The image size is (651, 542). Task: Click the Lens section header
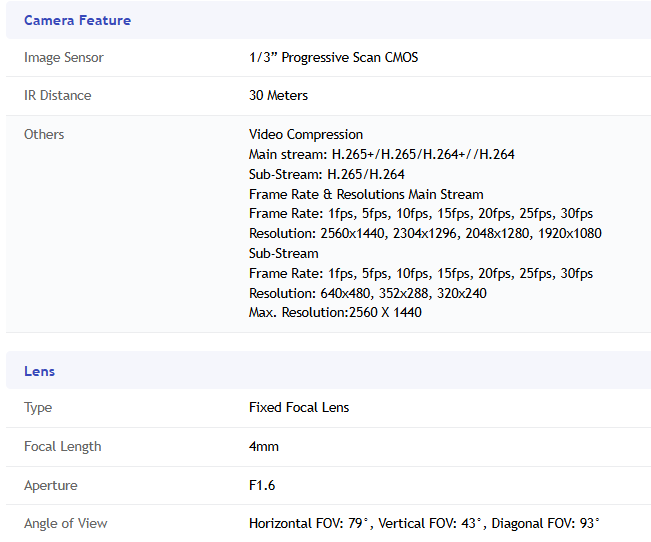(39, 371)
